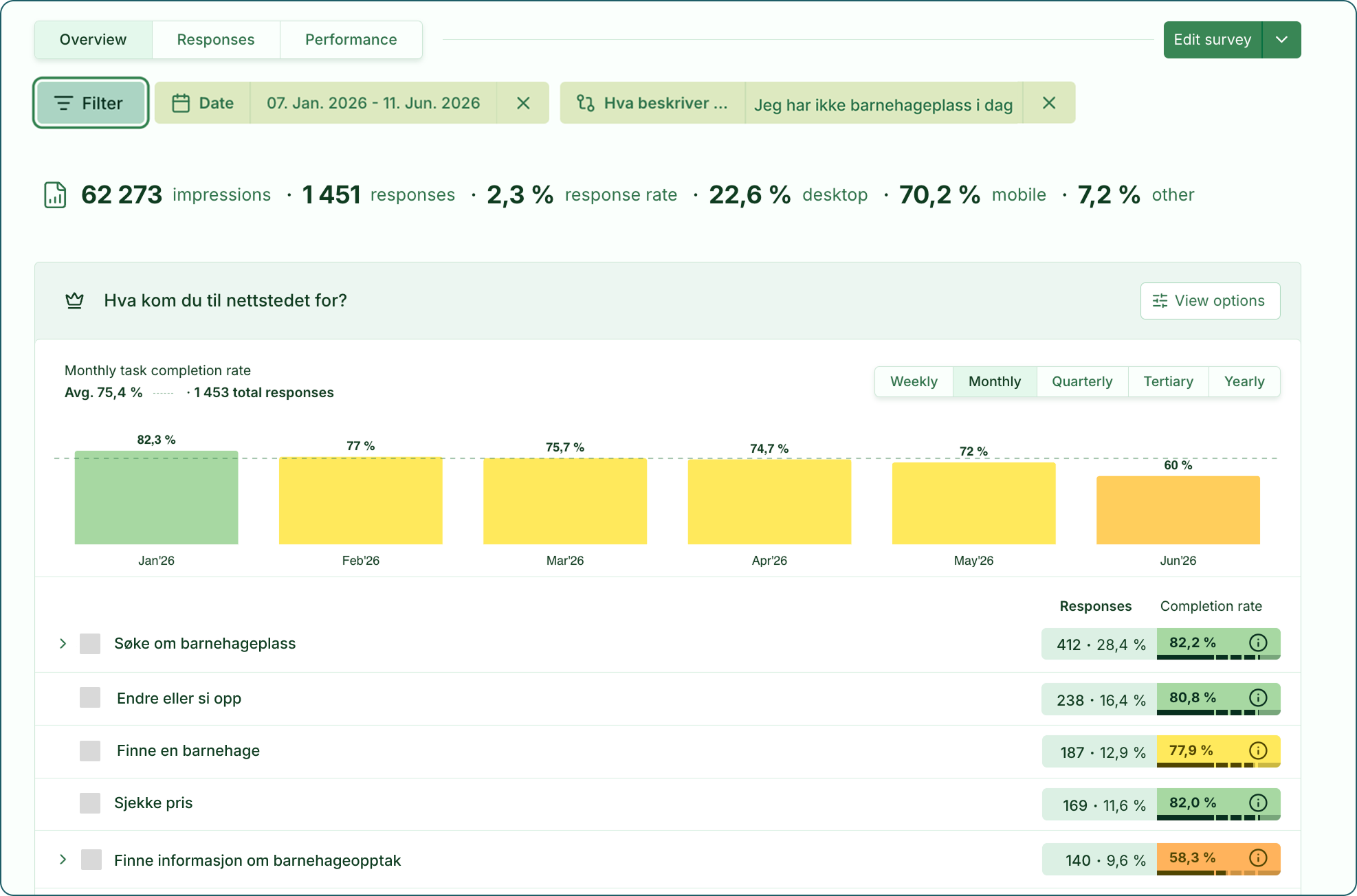Click the date range 07. Jan. 2026 - 11. Jun. 2026

tap(373, 103)
